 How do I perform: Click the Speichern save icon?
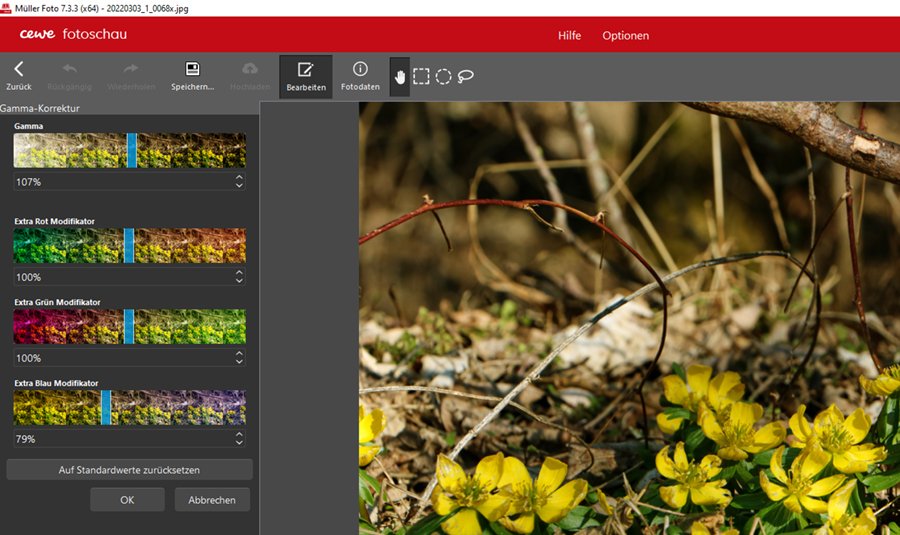193,70
